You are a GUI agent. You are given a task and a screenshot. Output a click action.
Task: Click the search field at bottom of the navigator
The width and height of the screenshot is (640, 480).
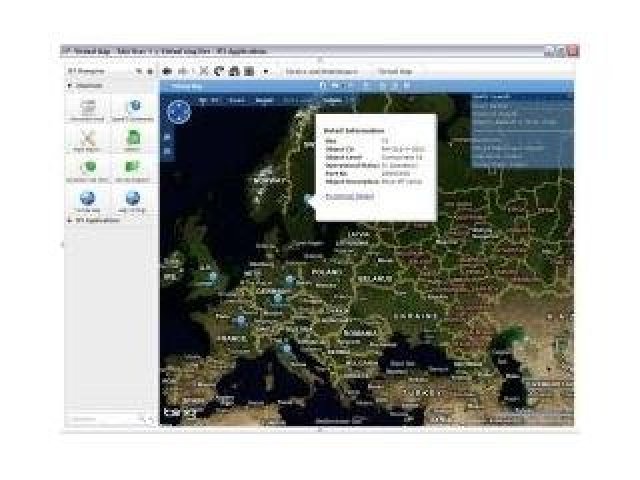[x=108, y=418]
